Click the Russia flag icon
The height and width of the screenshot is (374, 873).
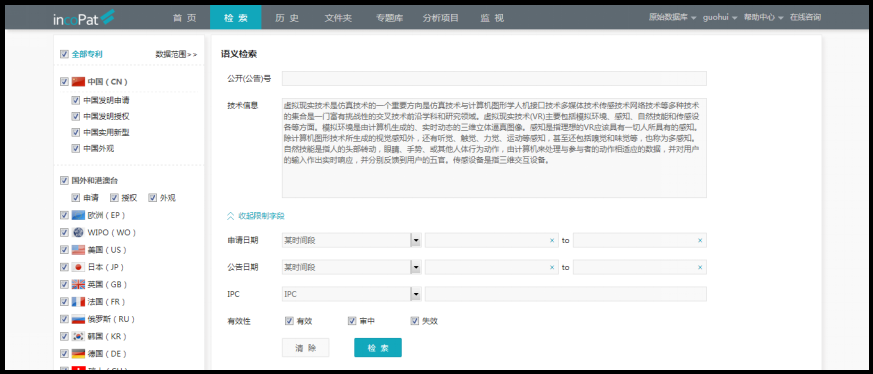78,319
